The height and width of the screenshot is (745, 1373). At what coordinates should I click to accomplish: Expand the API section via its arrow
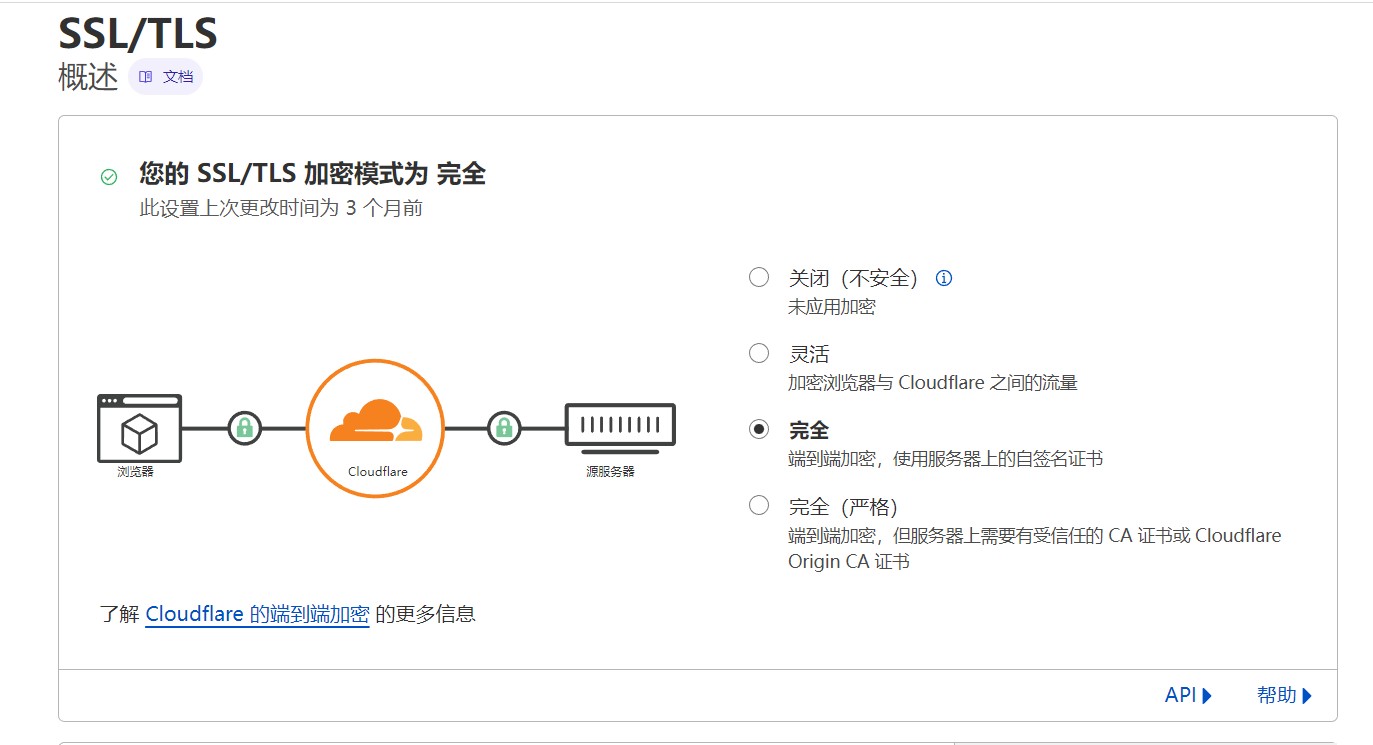pos(1207,693)
